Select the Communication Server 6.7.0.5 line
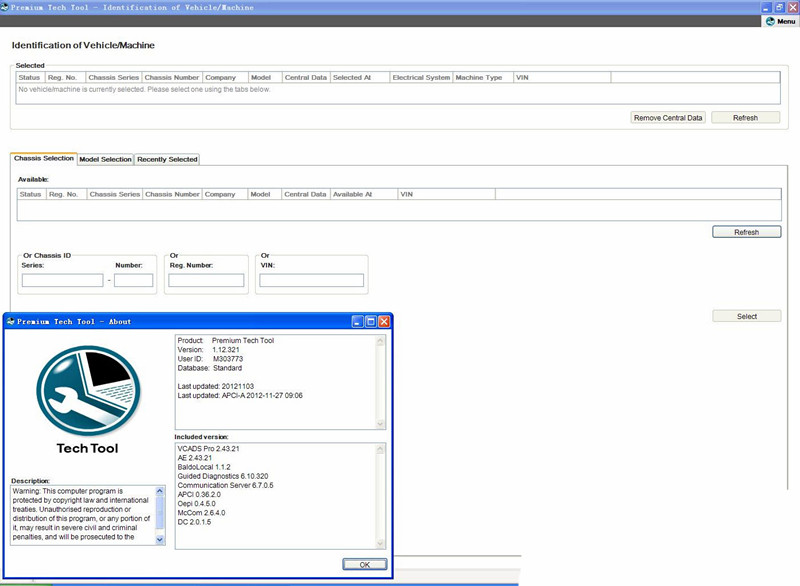This screenshot has height=586, width=800. 226,486
